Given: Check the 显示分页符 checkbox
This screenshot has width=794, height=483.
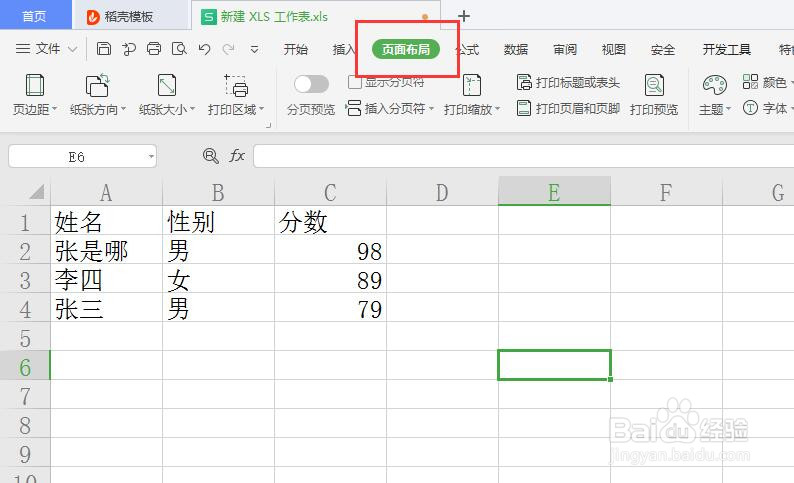Looking at the screenshot, I should pos(354,82).
